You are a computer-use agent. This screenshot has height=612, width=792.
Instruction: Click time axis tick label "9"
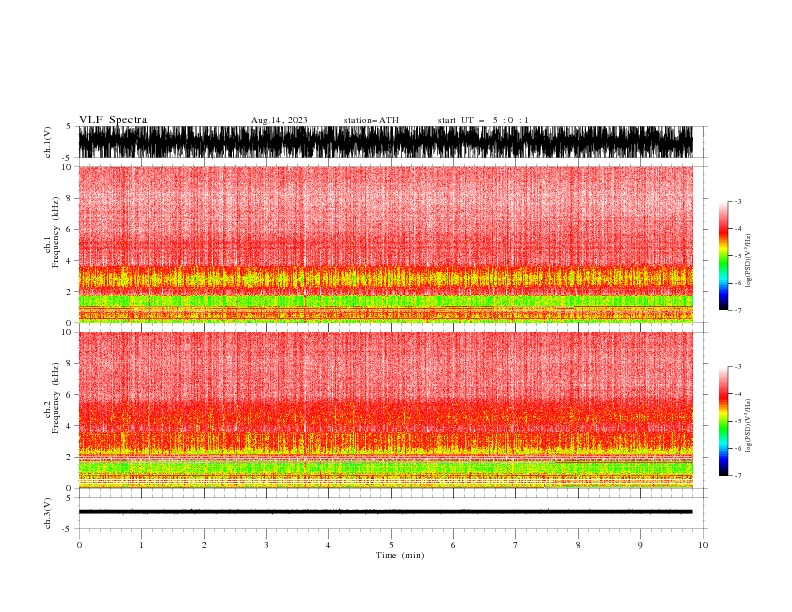[x=640, y=545]
